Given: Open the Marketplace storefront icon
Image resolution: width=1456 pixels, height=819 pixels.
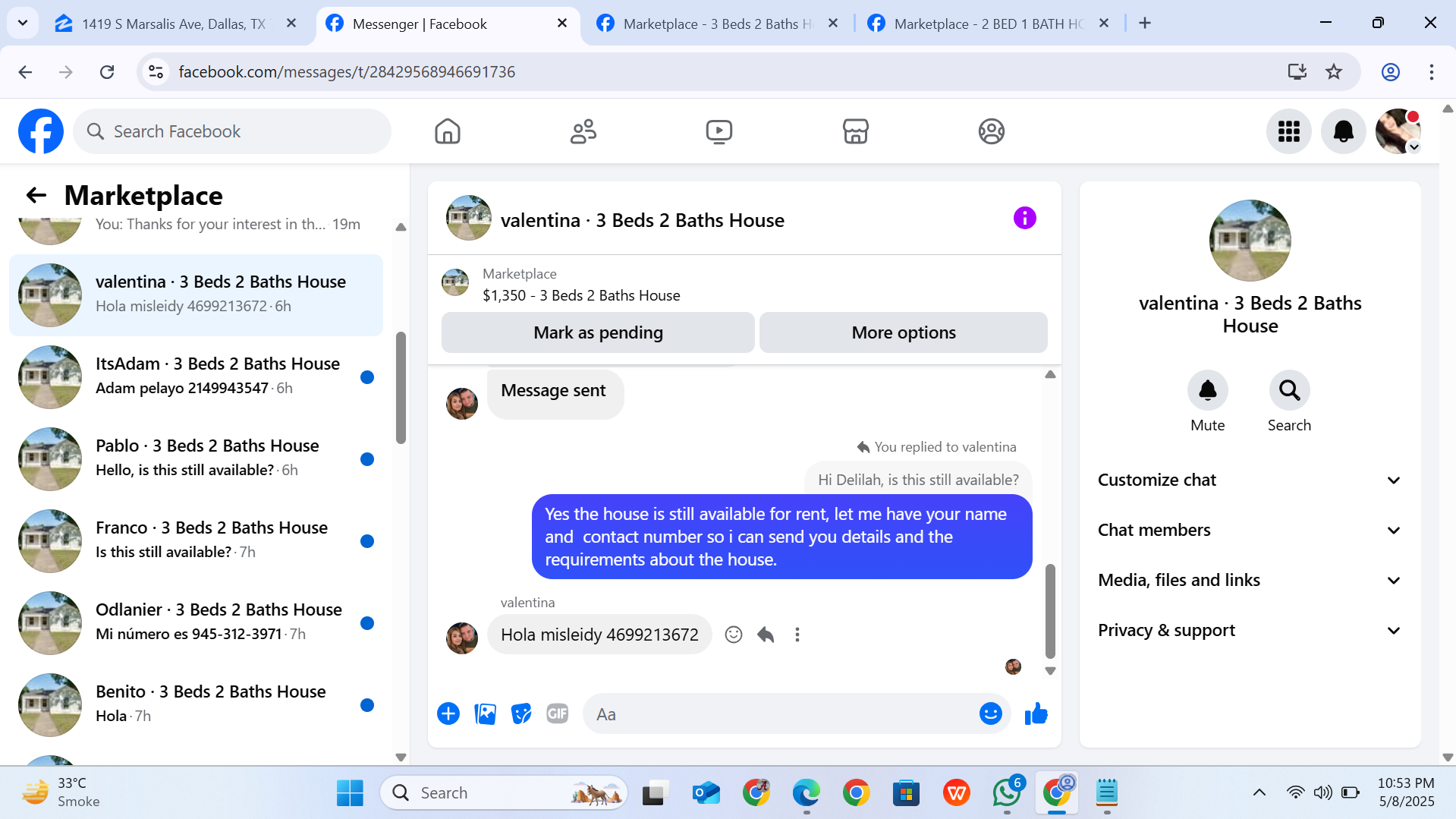Looking at the screenshot, I should point(855,131).
